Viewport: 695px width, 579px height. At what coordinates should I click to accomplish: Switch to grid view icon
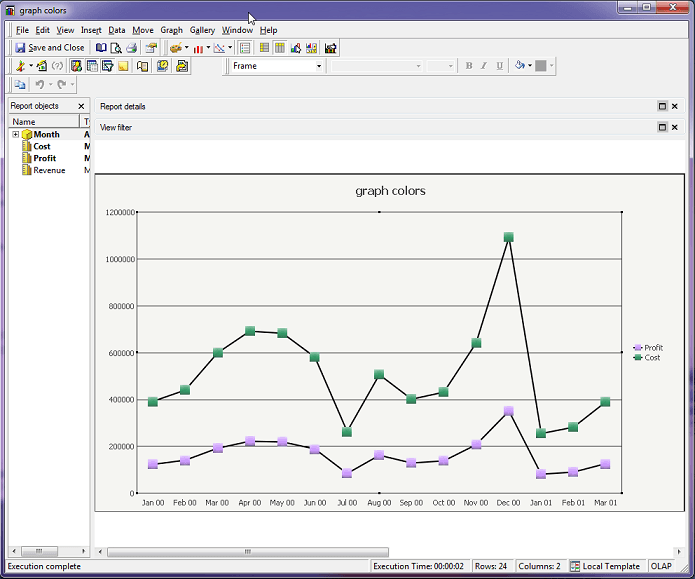tap(264, 47)
